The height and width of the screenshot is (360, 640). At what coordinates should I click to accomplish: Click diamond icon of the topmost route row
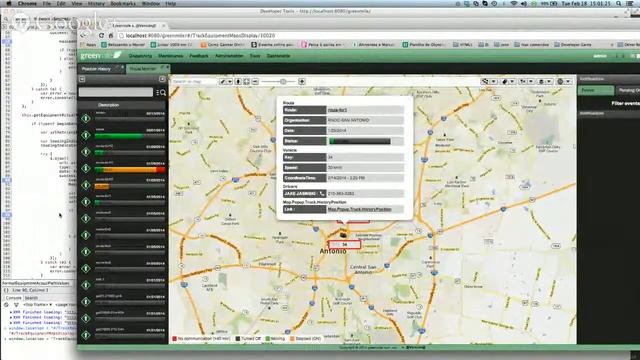[86, 118]
